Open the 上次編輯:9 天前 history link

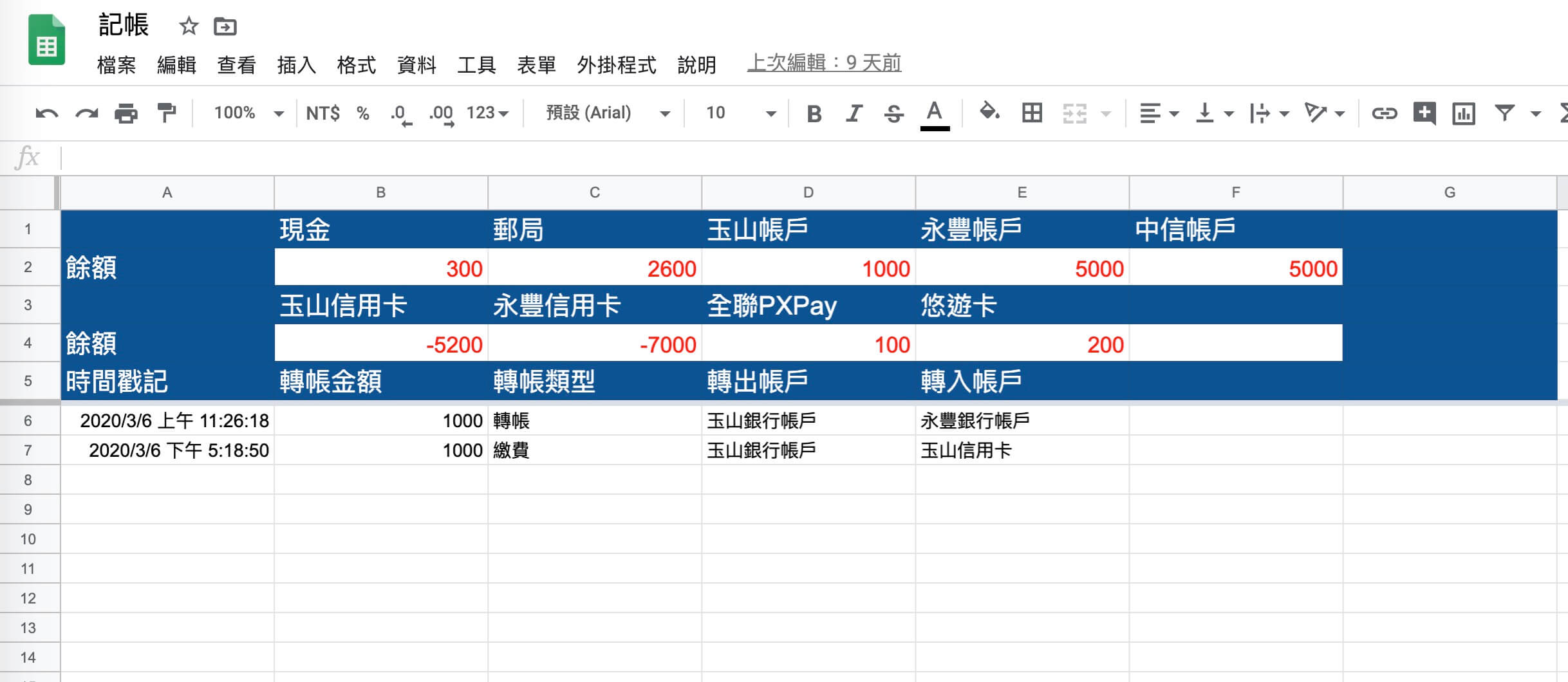[x=824, y=63]
